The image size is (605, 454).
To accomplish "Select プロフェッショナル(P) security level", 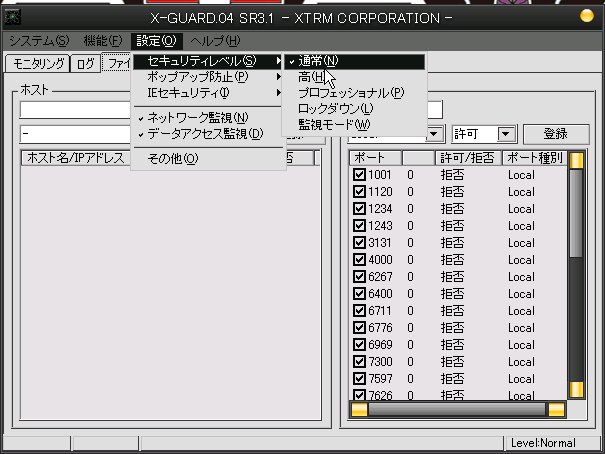I will 355,93.
